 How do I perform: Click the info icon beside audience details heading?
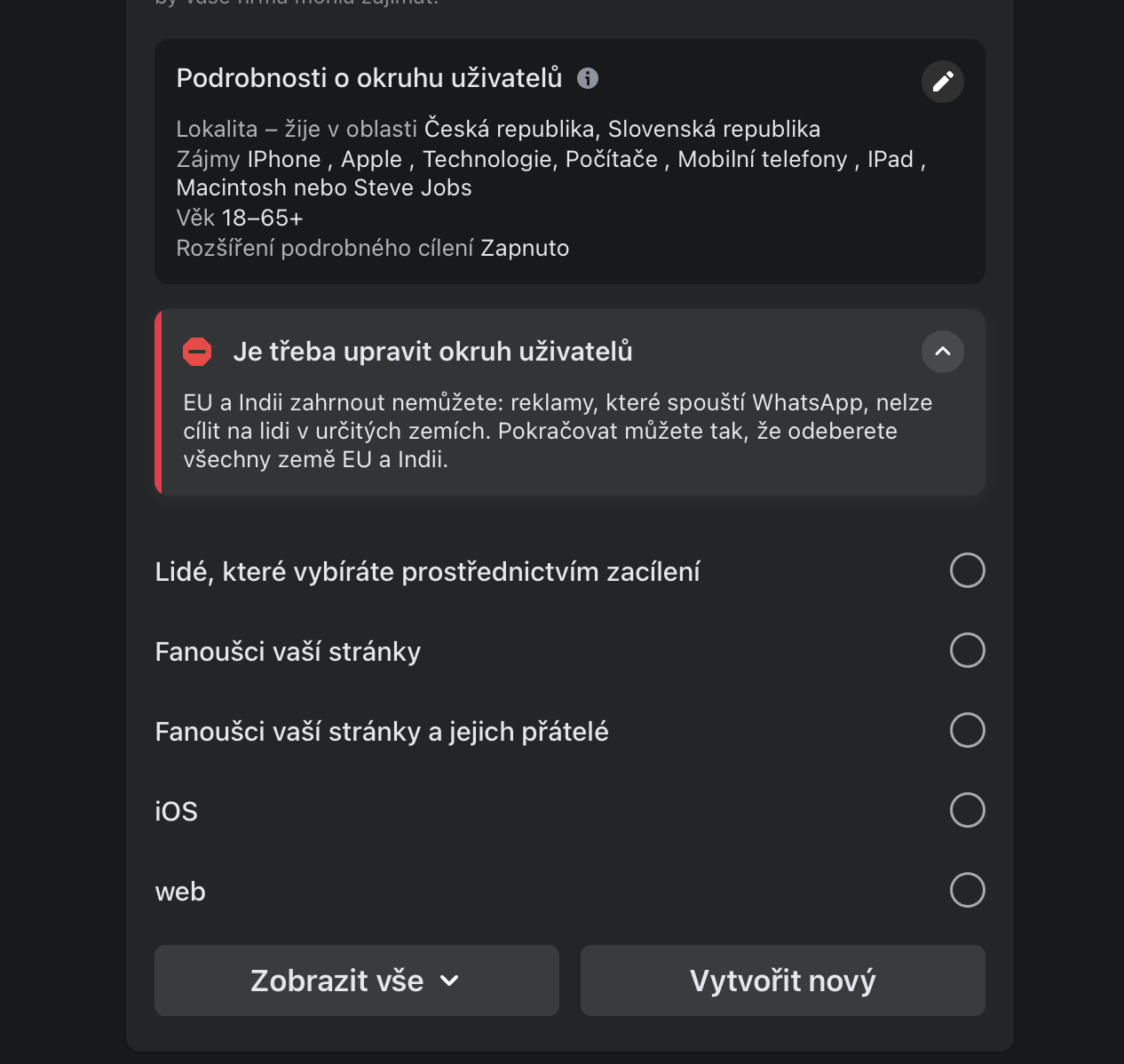588,78
